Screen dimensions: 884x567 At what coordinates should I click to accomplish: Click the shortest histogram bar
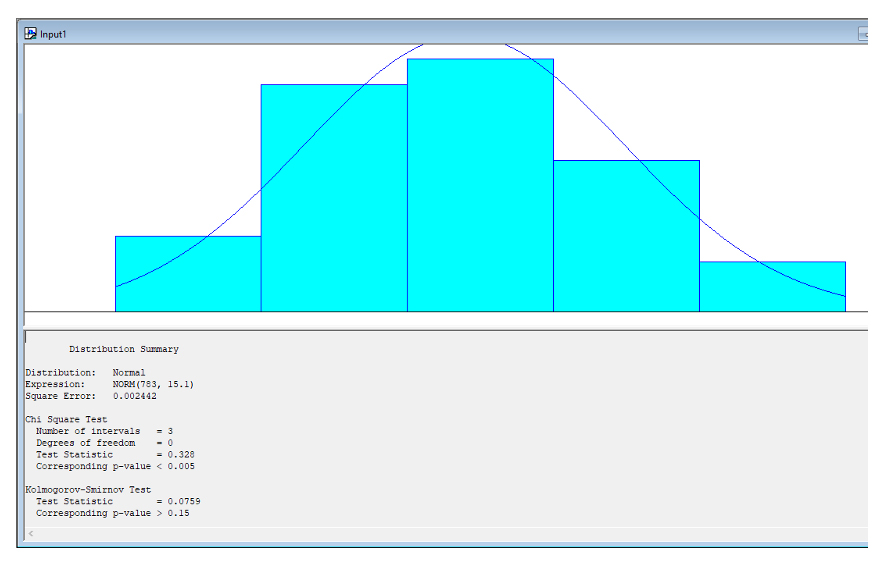(x=772, y=286)
